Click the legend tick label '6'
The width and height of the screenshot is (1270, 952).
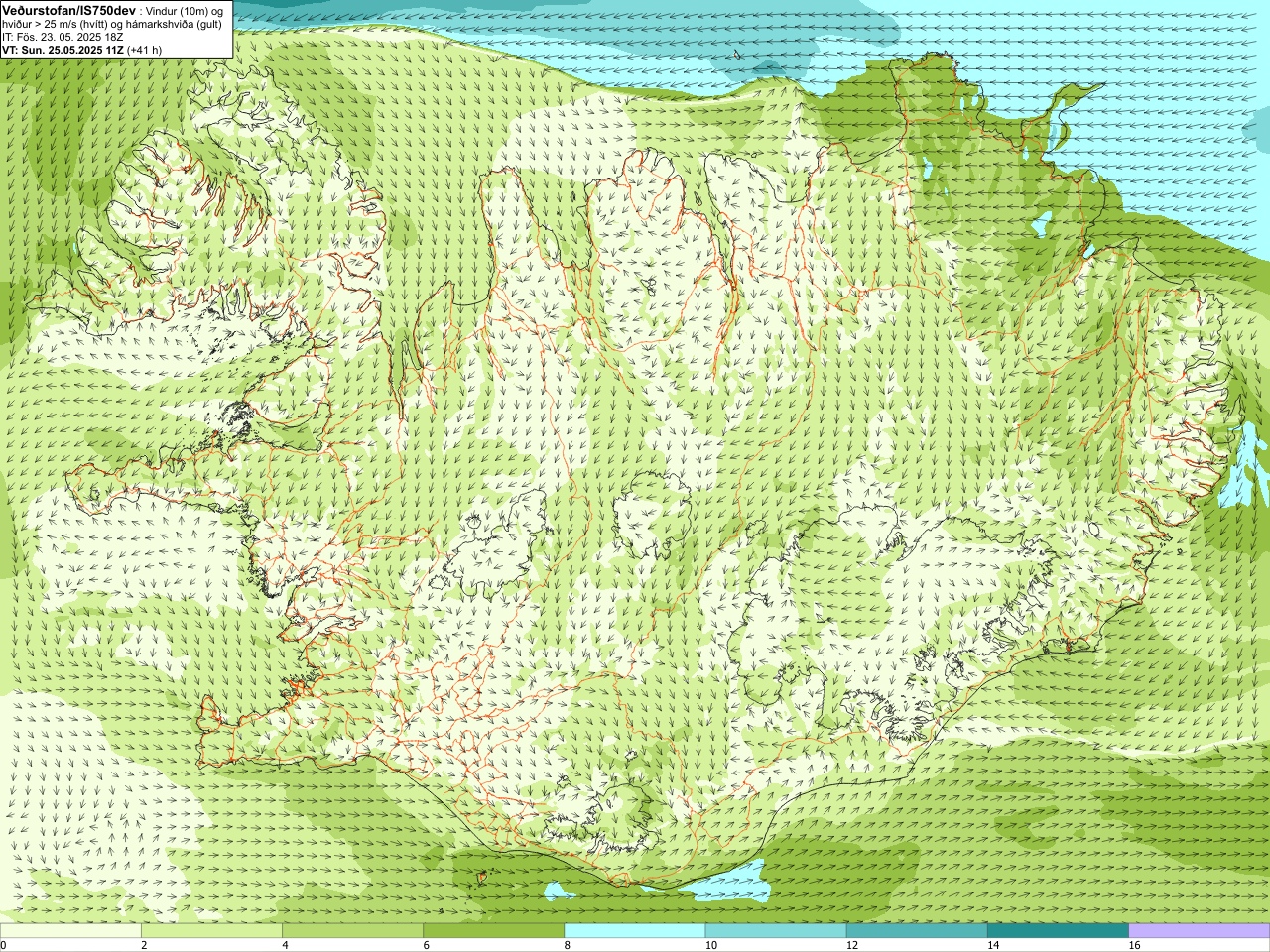pyautogui.click(x=426, y=945)
